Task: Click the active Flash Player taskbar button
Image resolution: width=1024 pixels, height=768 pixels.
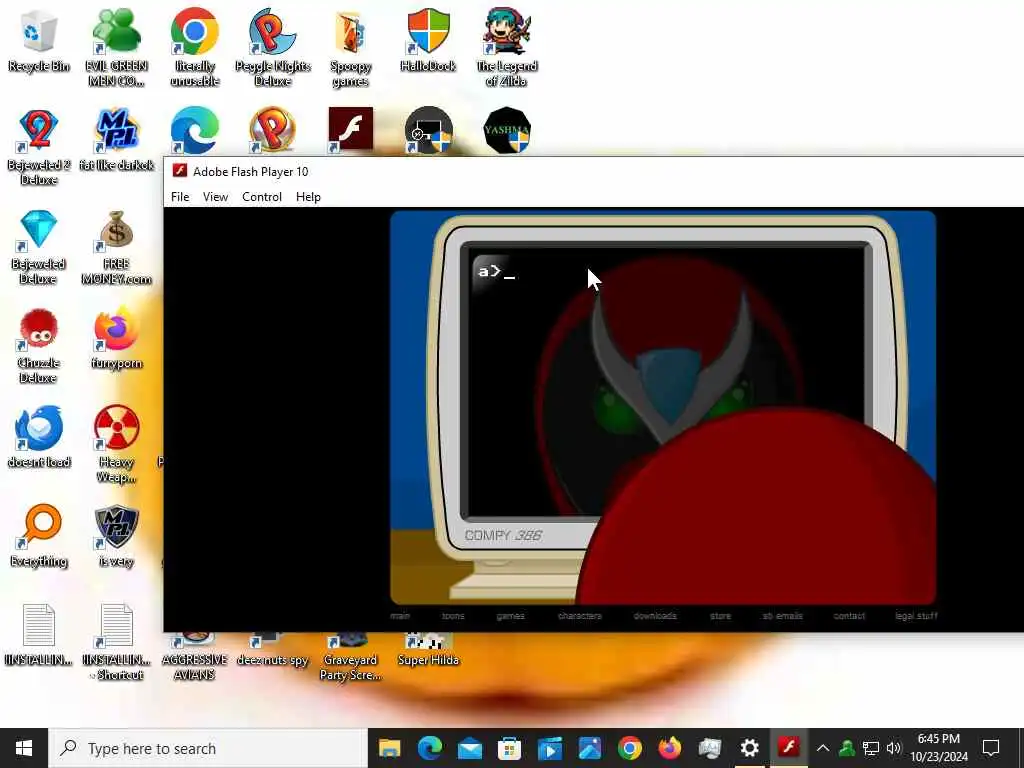Action: coord(789,748)
